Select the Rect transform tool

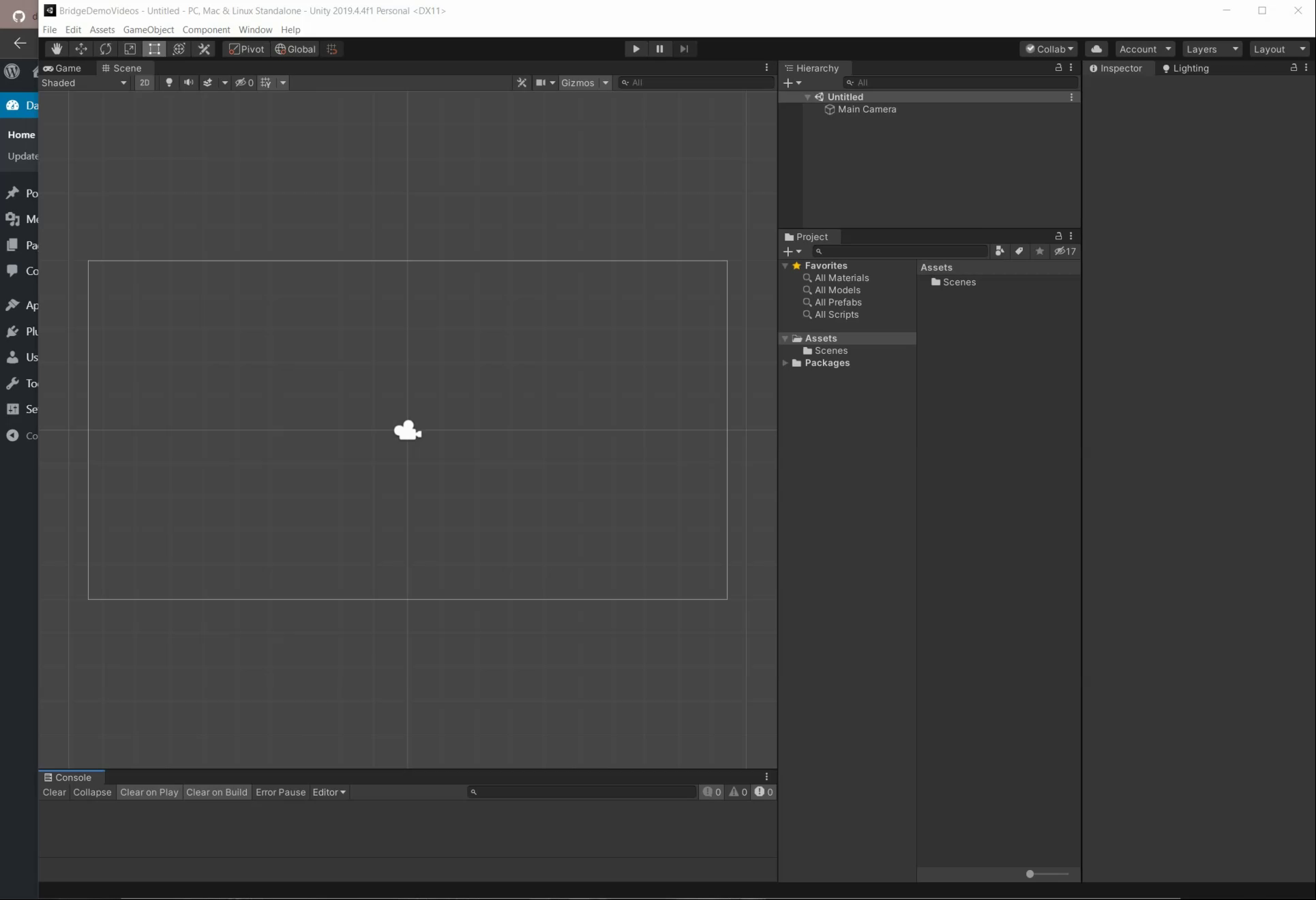(x=155, y=49)
